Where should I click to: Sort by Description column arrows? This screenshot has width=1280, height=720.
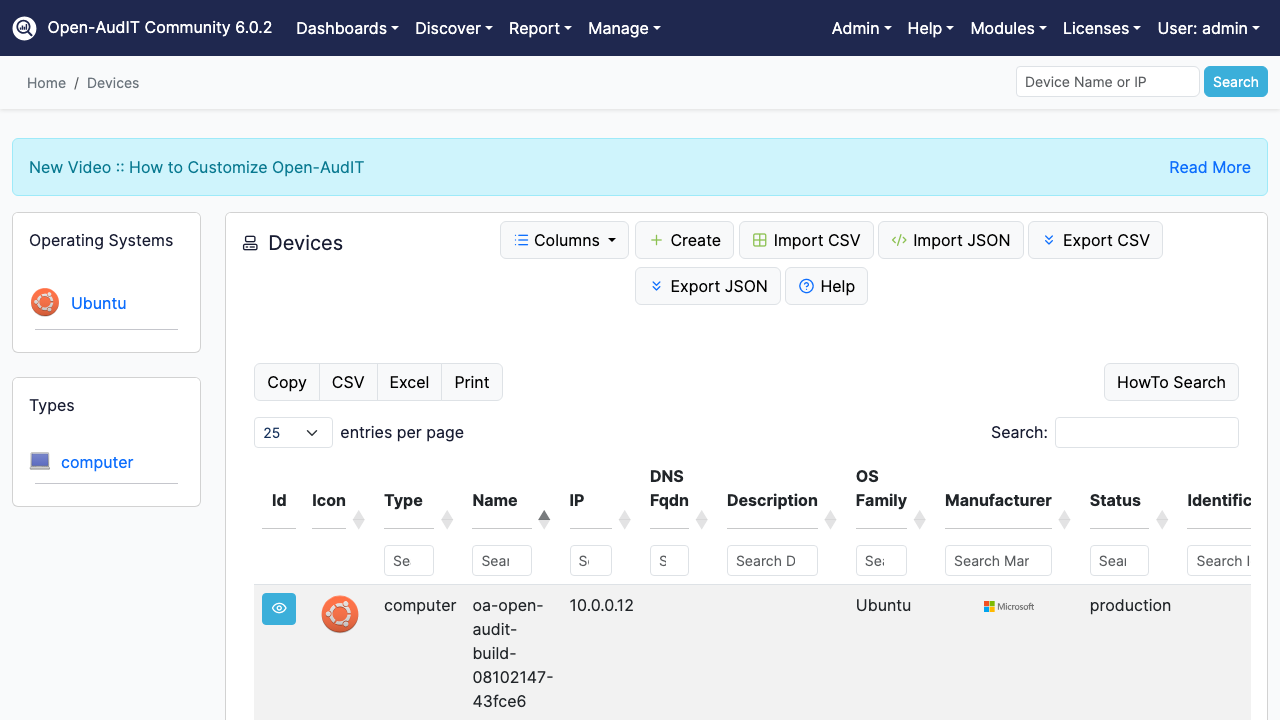click(830, 520)
